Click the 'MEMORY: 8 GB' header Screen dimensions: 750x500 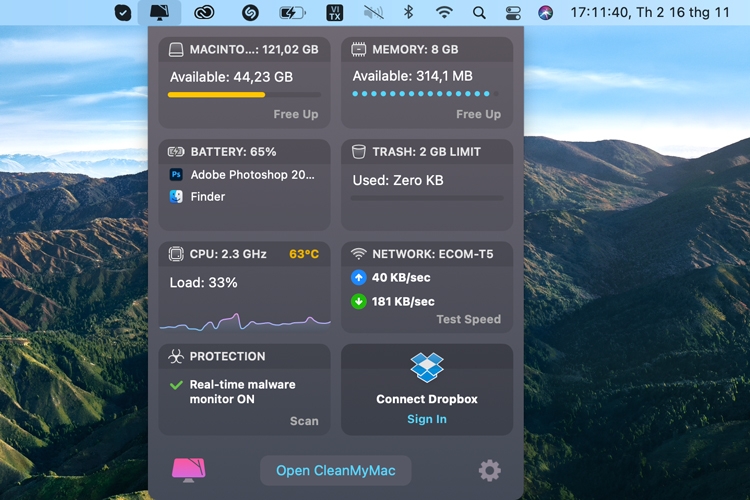(x=415, y=49)
